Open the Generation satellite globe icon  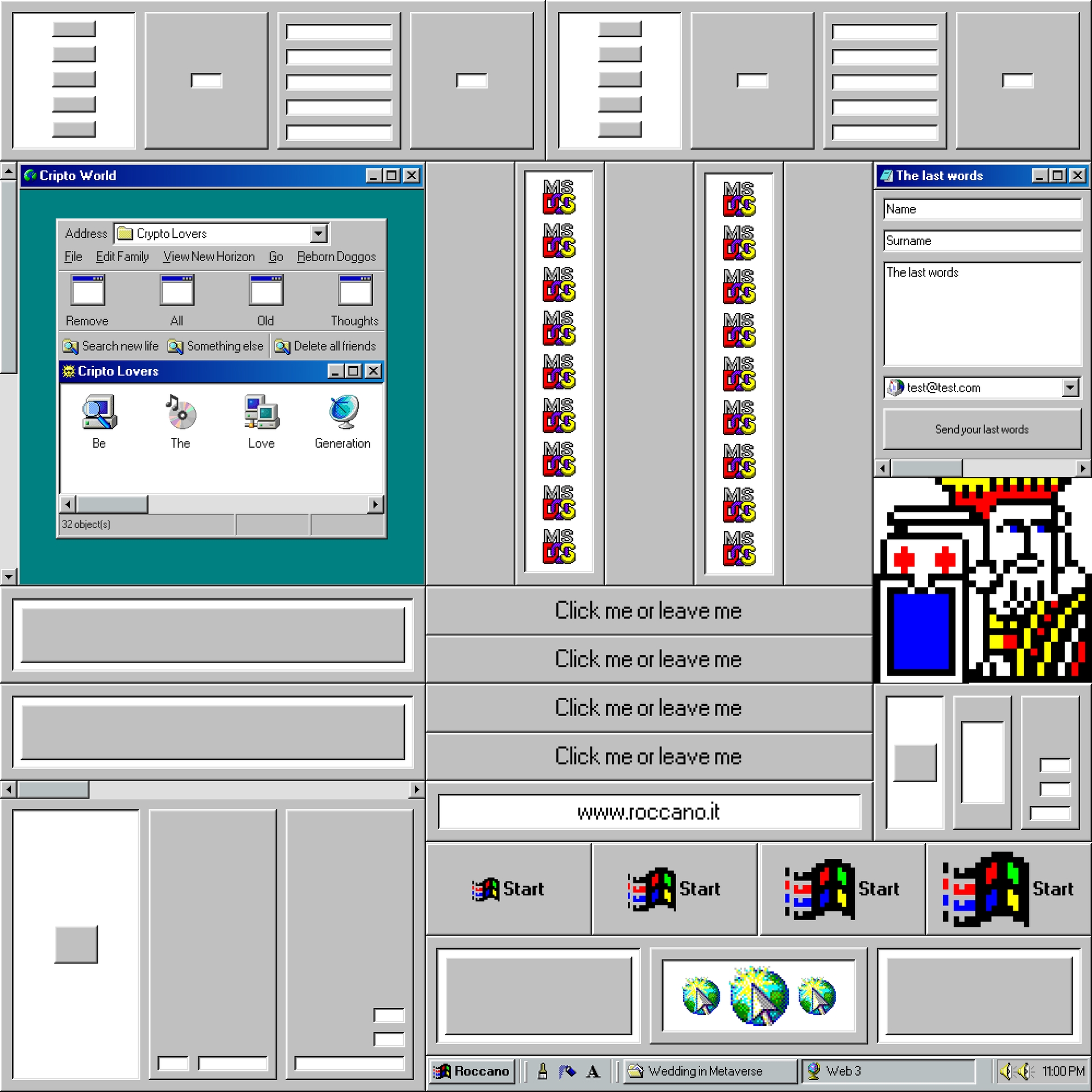click(x=343, y=412)
